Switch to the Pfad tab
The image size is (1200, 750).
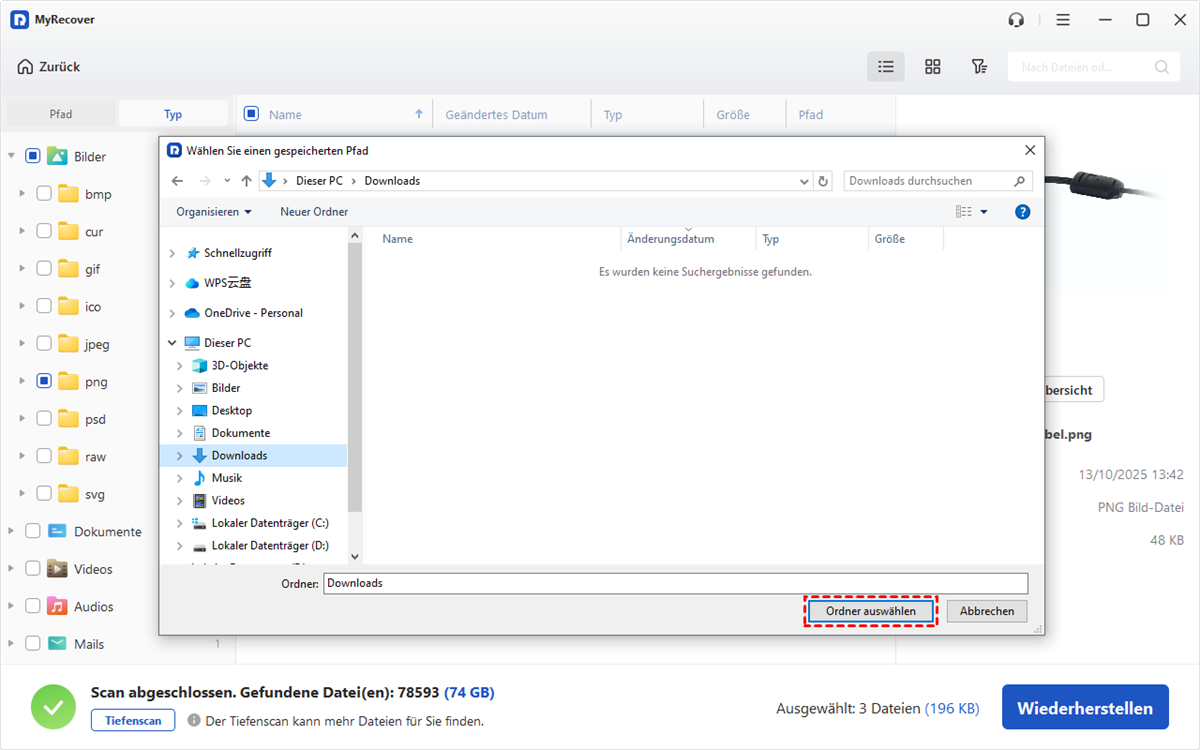61,114
